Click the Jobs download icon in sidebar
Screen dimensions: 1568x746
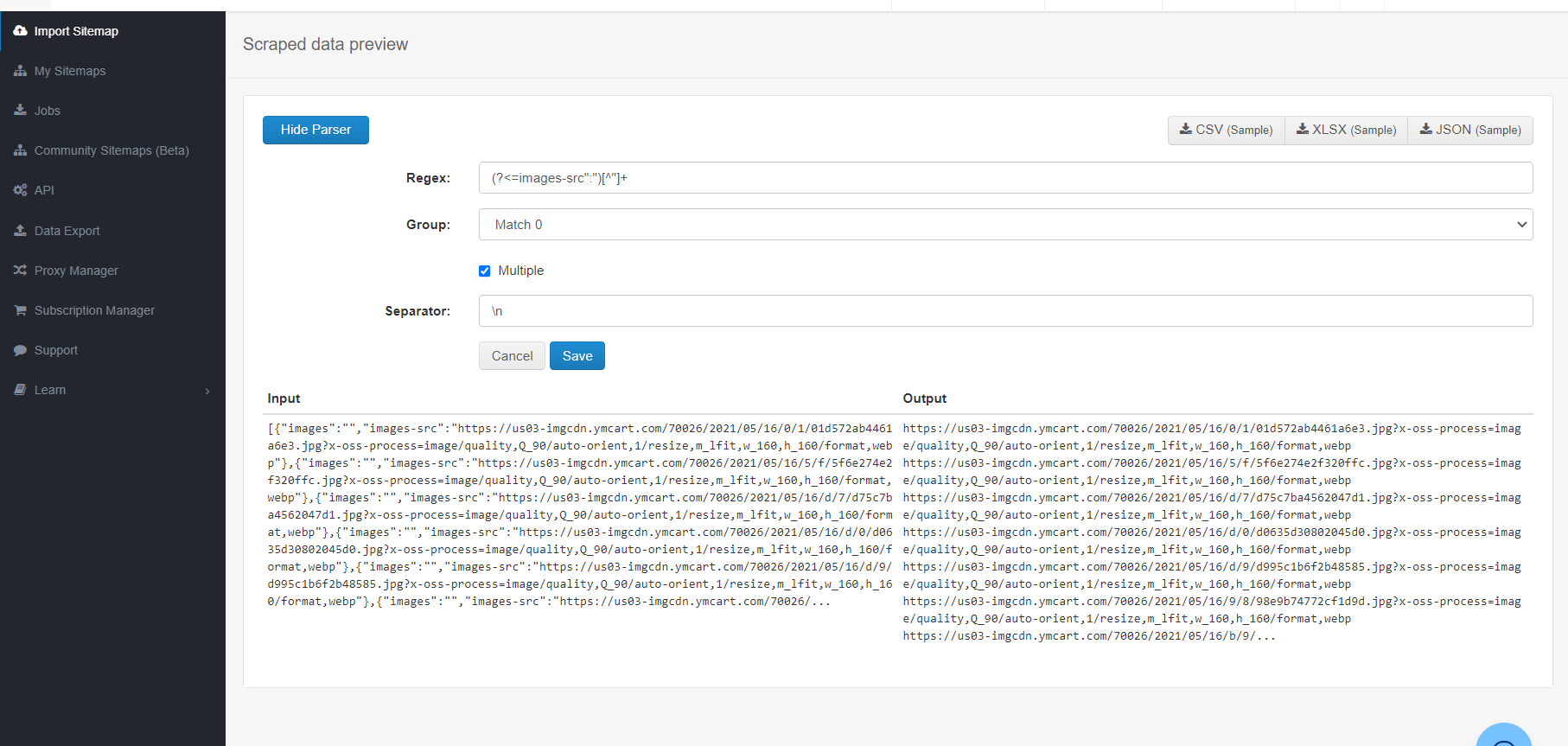[x=20, y=111]
